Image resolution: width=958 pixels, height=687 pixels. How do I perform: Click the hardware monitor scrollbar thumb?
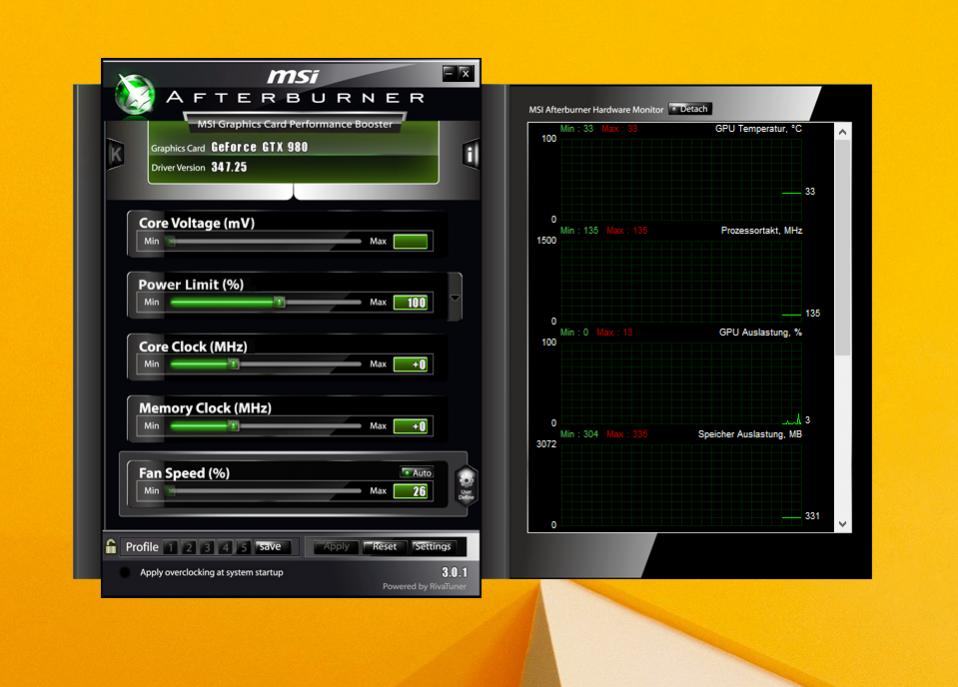pyautogui.click(x=843, y=248)
